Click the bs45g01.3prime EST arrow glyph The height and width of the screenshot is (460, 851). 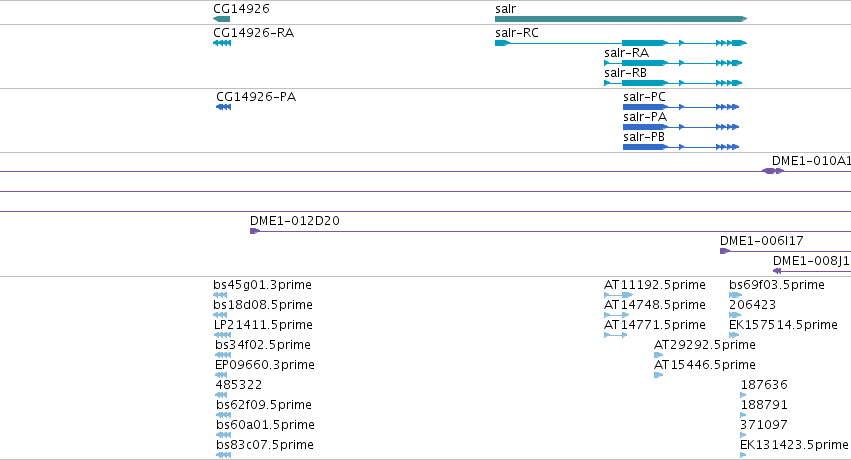(220, 295)
